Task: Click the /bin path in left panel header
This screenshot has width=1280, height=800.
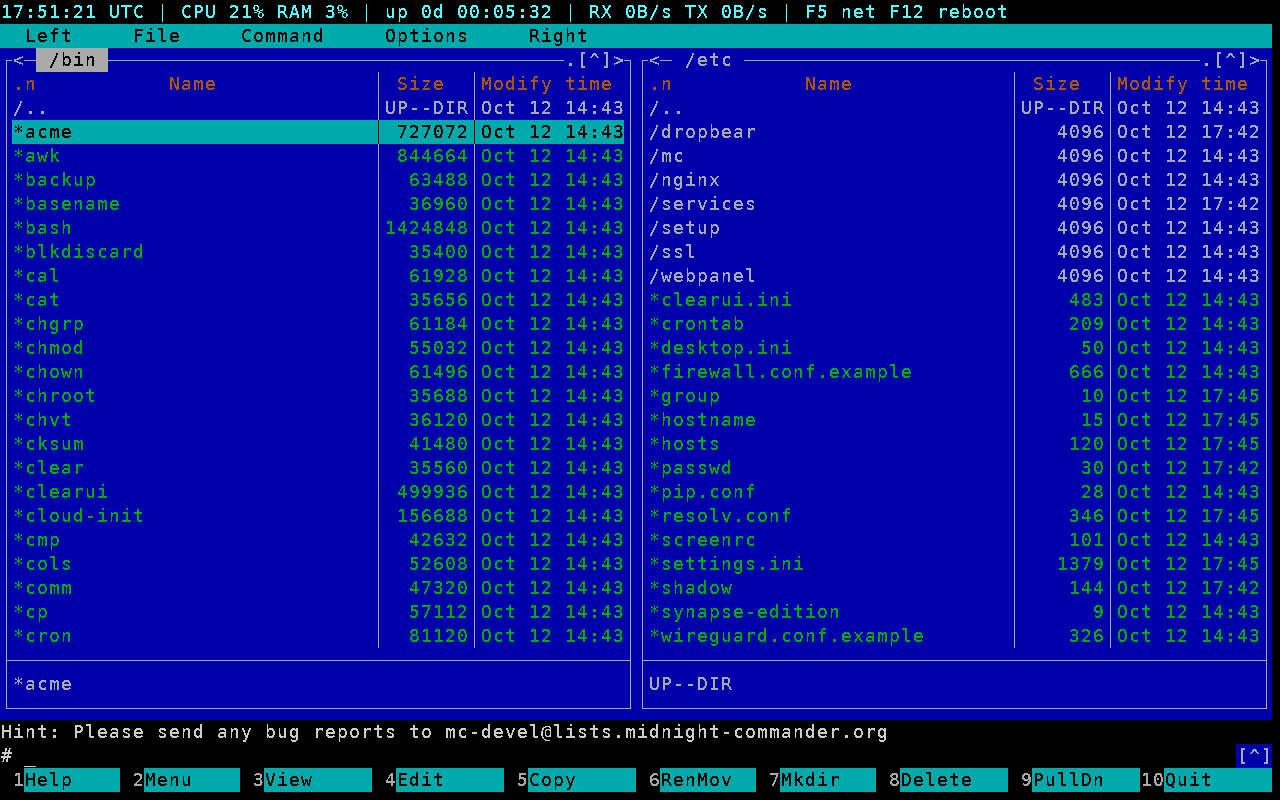Action: tap(72, 60)
